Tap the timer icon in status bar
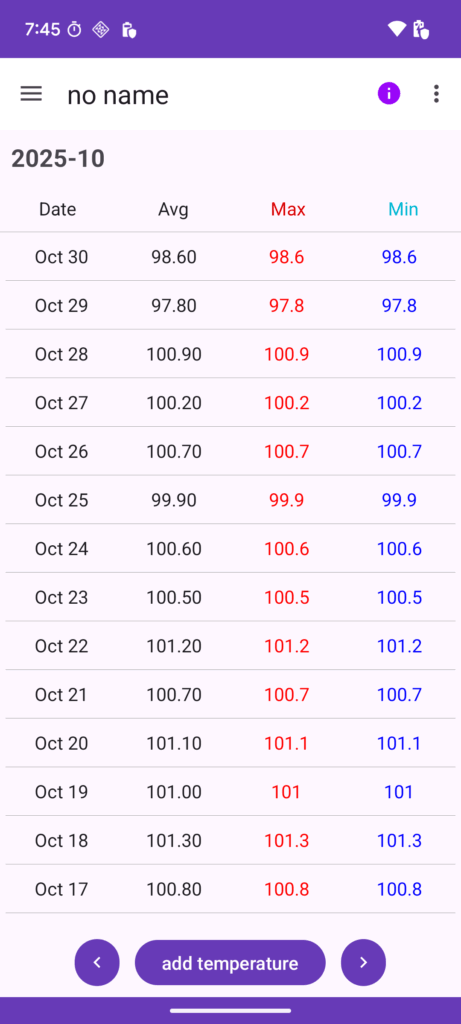The width and height of the screenshot is (461, 1024). click(x=75, y=29)
